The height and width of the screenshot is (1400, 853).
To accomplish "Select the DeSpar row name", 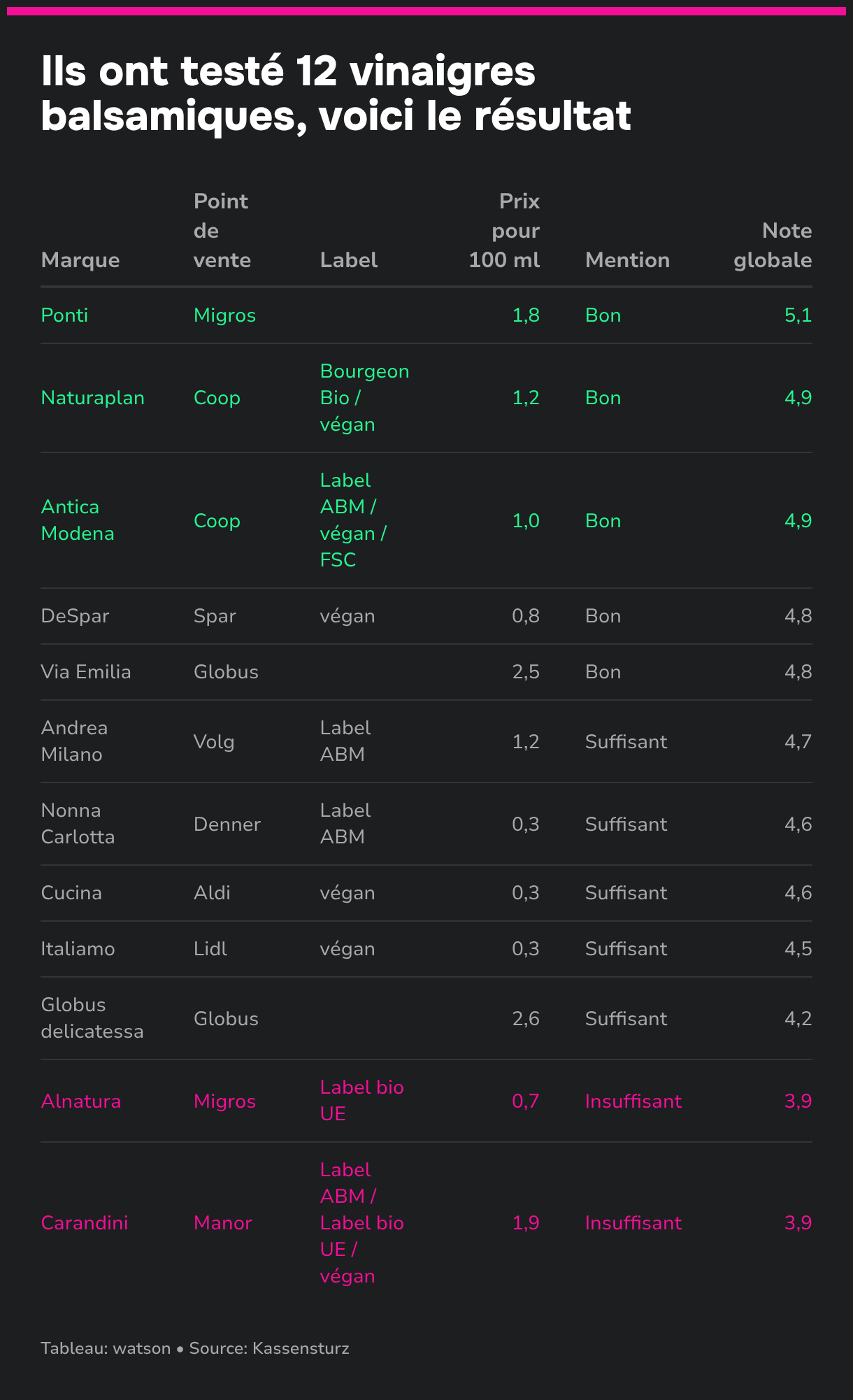I will tap(75, 616).
